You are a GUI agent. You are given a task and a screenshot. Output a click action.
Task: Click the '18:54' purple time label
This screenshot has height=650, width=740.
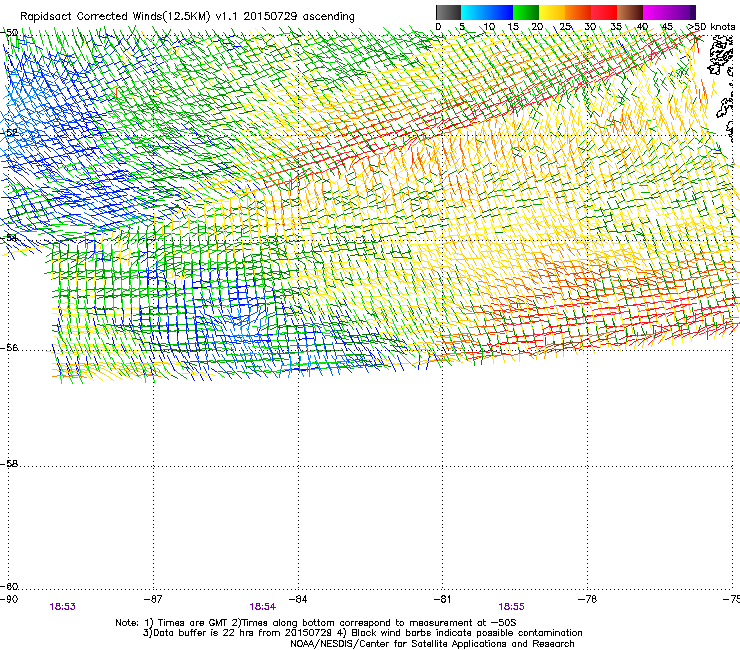pos(263,607)
